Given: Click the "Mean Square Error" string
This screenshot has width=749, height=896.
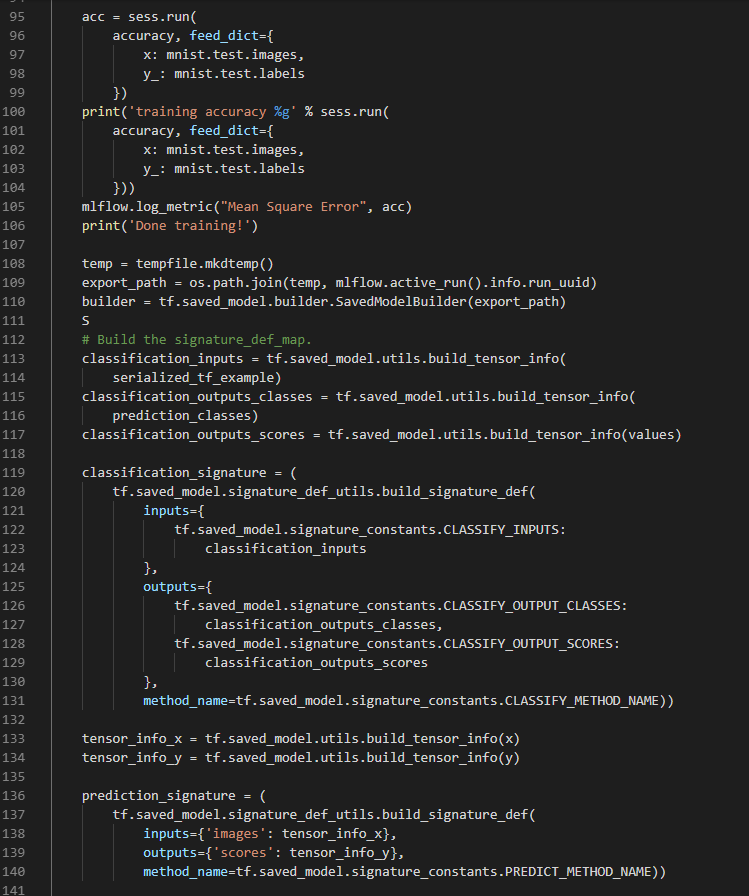Looking at the screenshot, I should coord(293,206).
